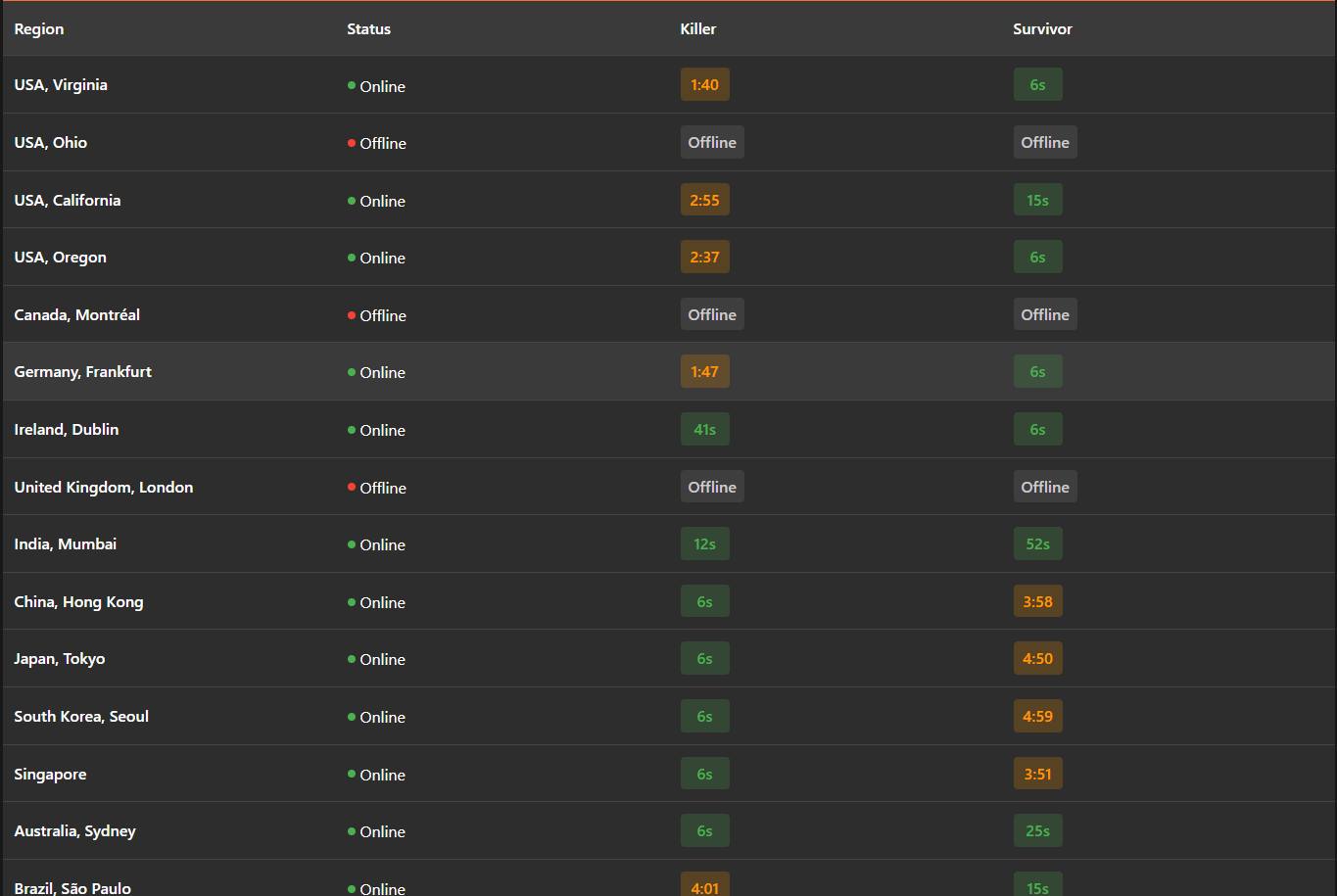Click the green status dot for Japan, Tokyo
The width and height of the screenshot is (1337, 896).
pos(352,659)
